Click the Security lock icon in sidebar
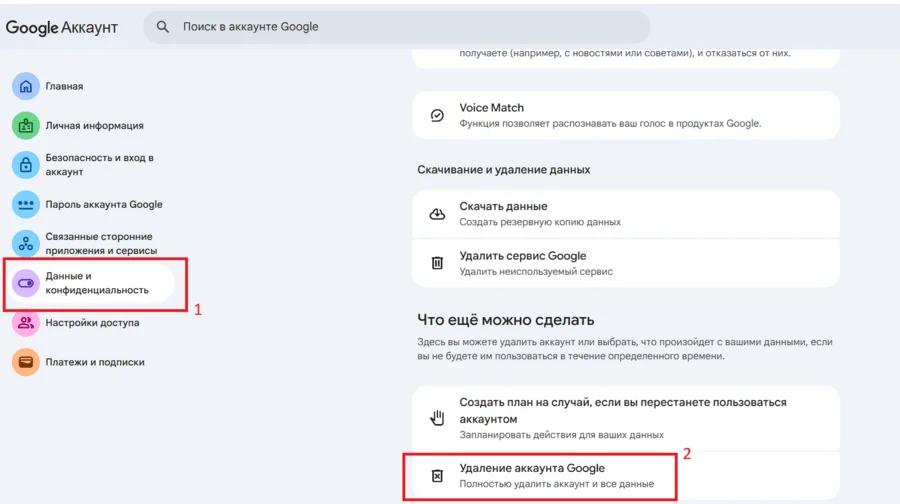 pyautogui.click(x=26, y=165)
